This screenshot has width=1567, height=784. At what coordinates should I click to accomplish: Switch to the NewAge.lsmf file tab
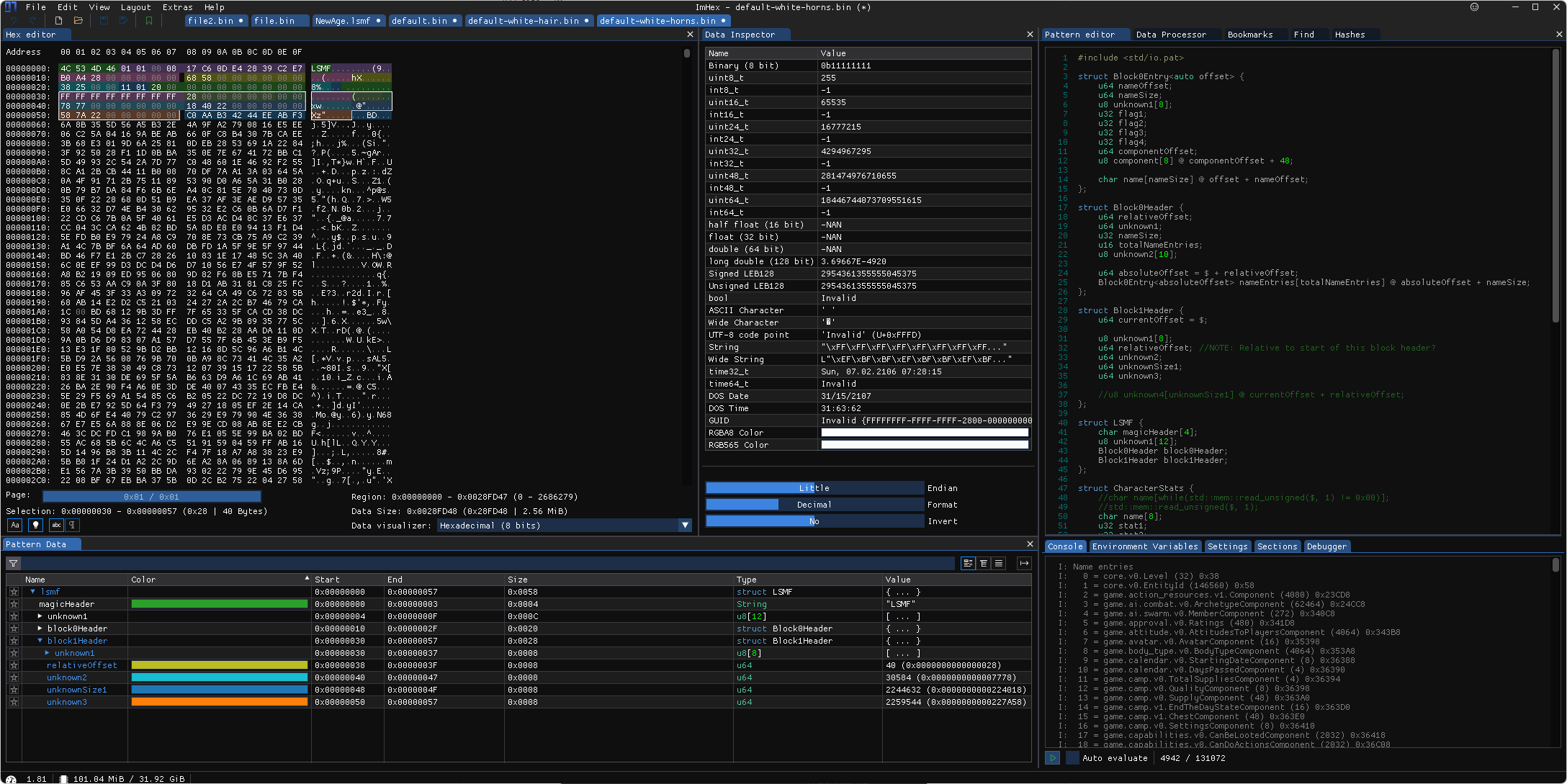point(343,21)
